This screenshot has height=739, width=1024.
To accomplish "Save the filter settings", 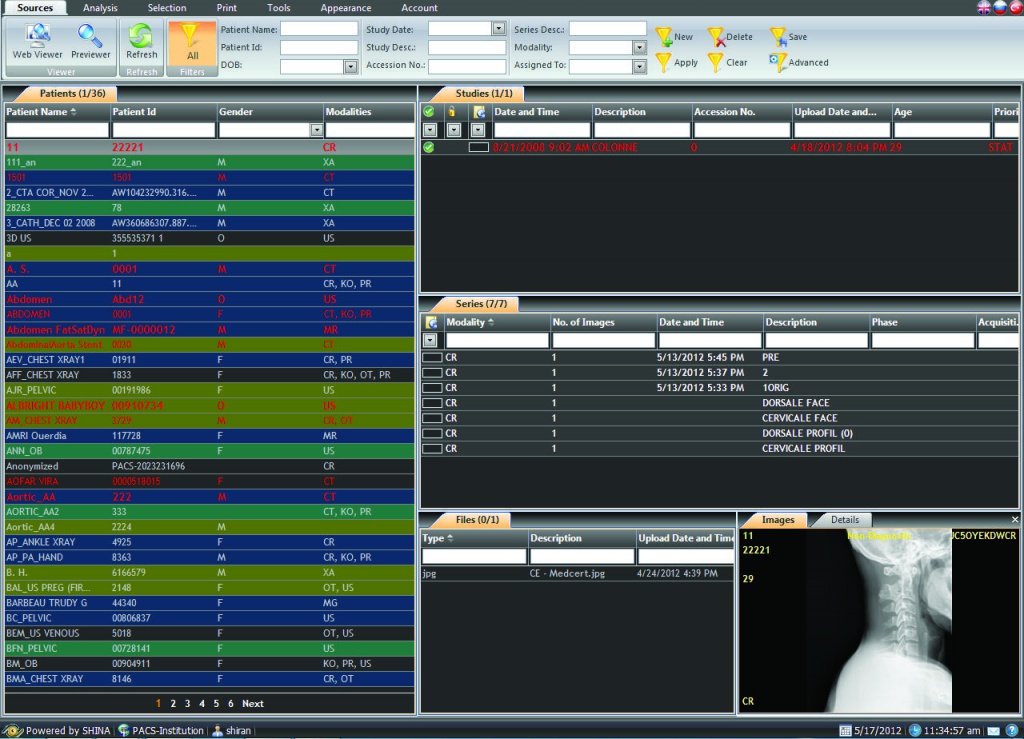I will click(788, 36).
